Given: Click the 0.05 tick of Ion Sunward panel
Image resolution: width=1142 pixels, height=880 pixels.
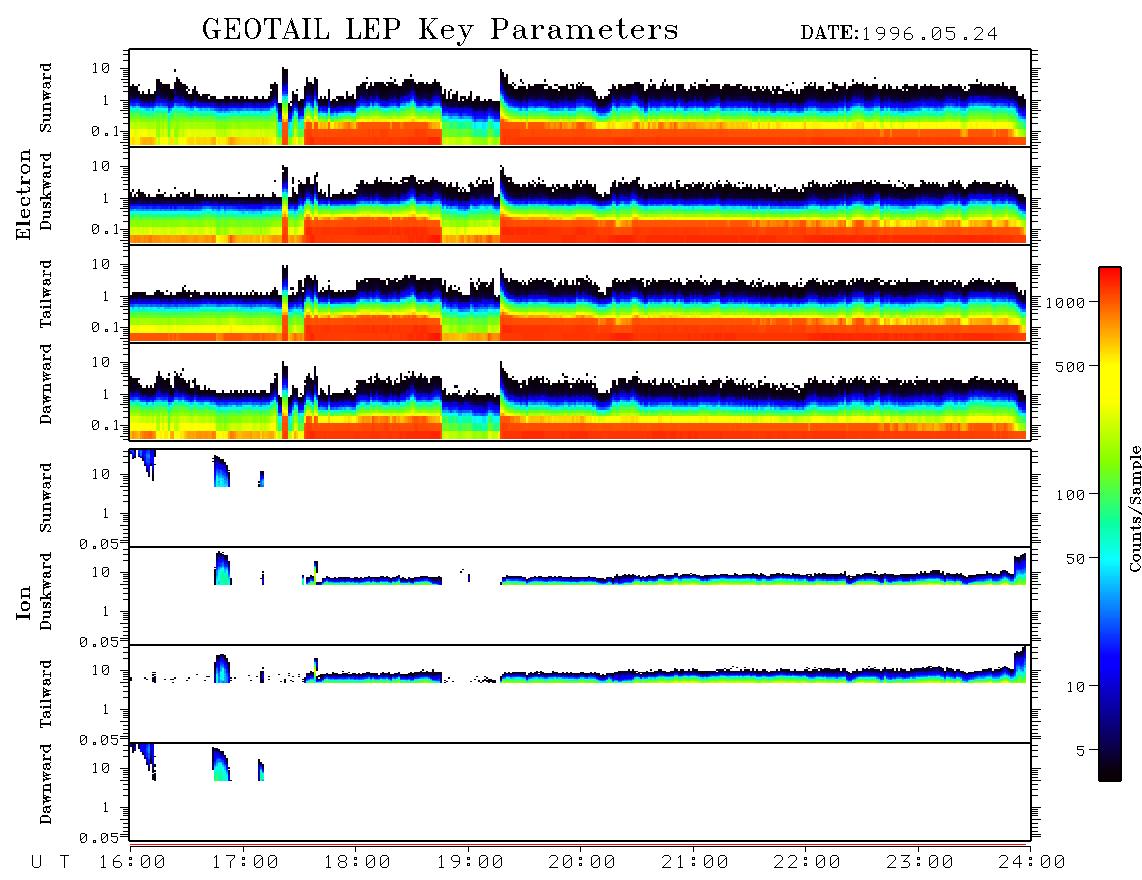Looking at the screenshot, I should click(99, 543).
